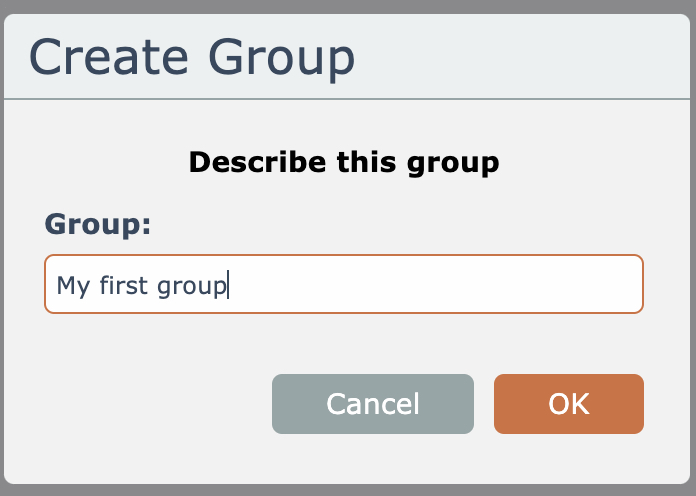The image size is (696, 496).
Task: Focus the Group name input field
Action: (343, 285)
